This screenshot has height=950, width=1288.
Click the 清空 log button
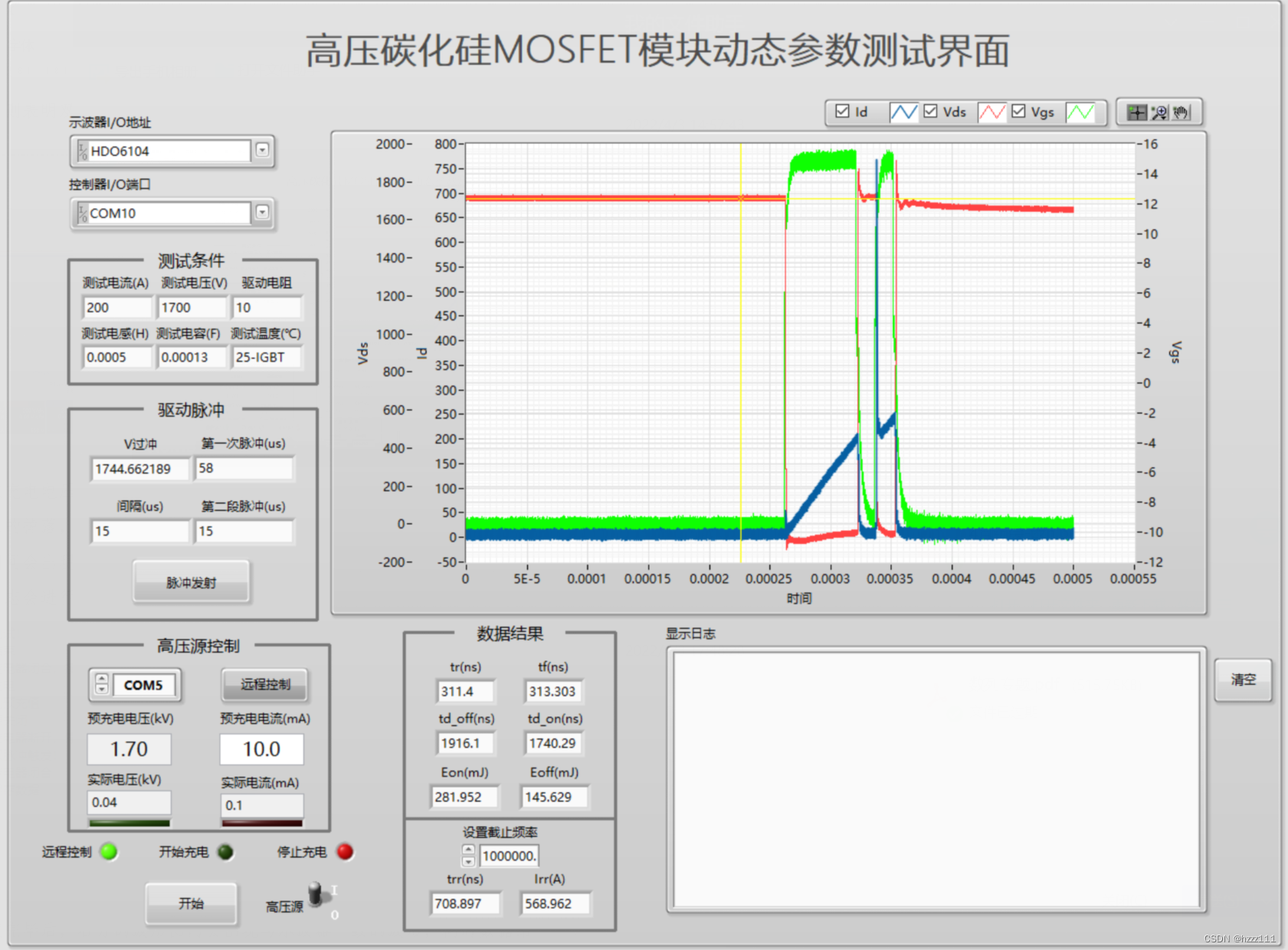(1243, 680)
